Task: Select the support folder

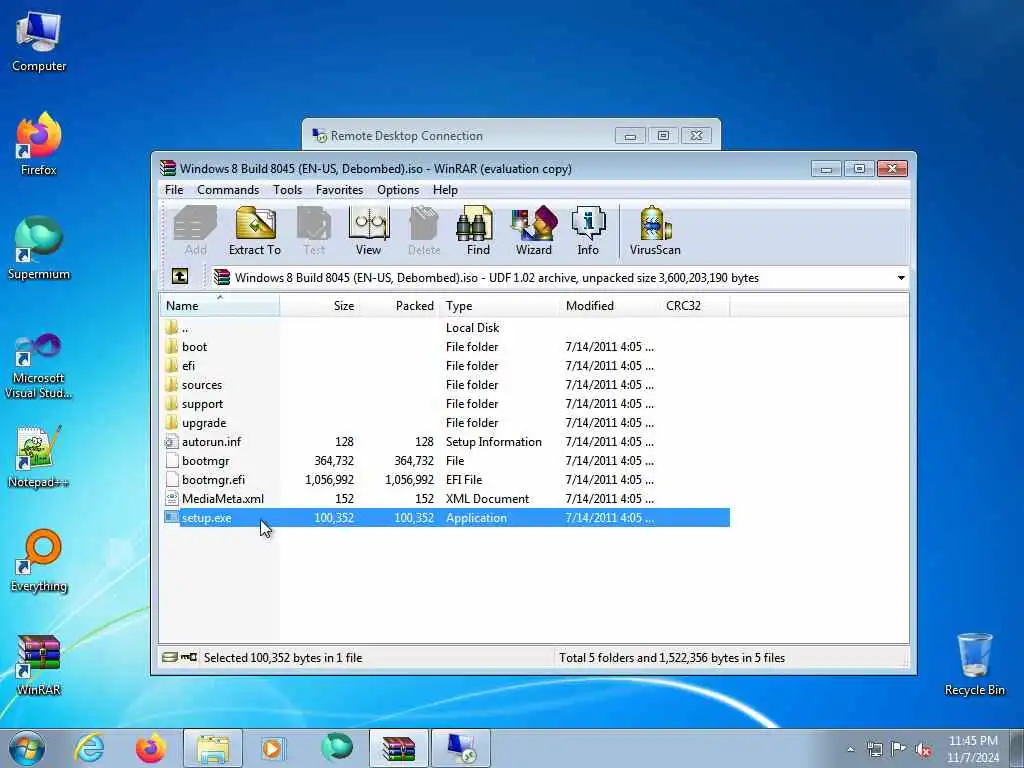Action: (x=445, y=404)
